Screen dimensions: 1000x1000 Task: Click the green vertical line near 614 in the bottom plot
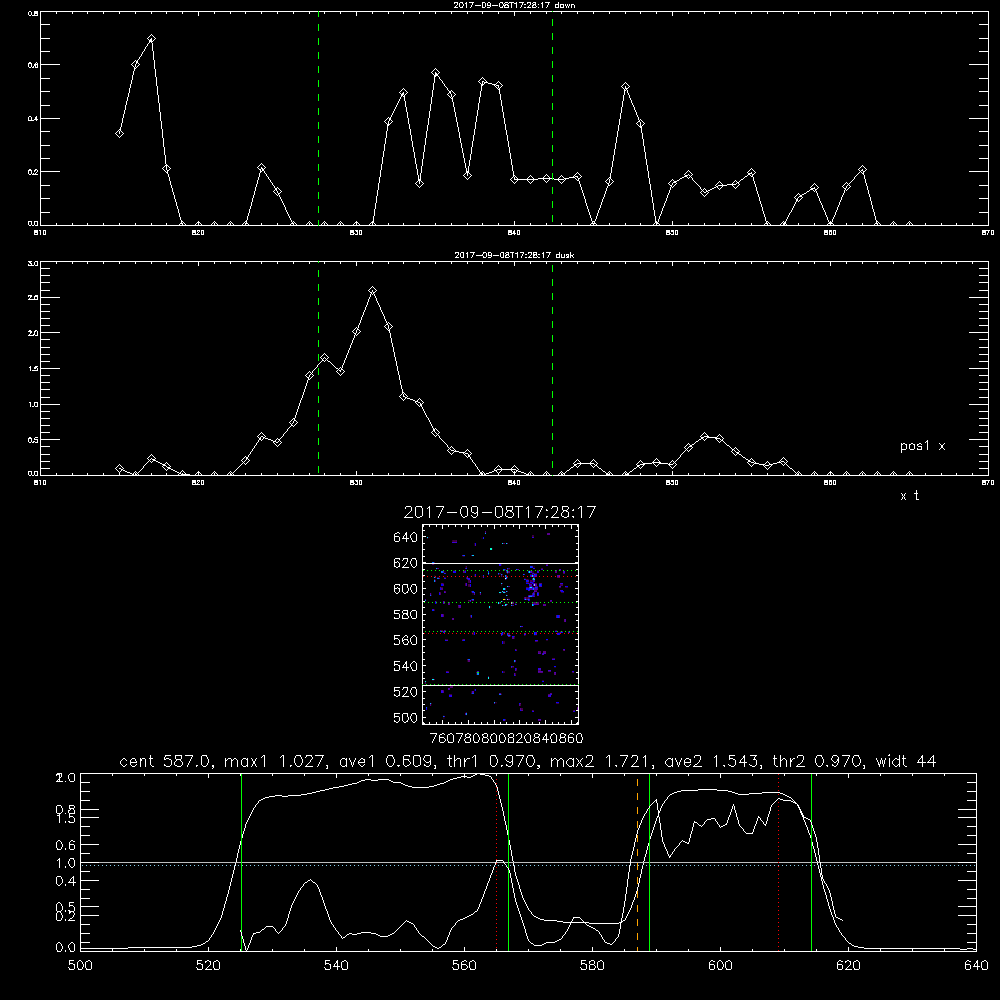[x=811, y=862]
